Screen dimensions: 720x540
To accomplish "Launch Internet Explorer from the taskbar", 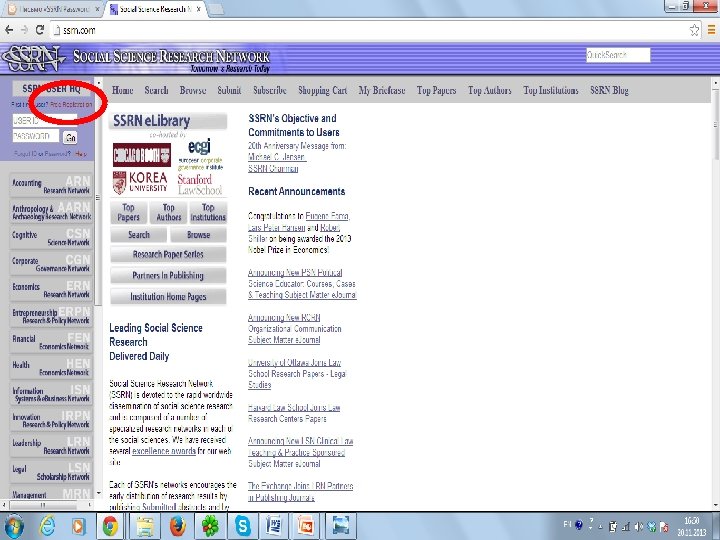I will 47,526.
